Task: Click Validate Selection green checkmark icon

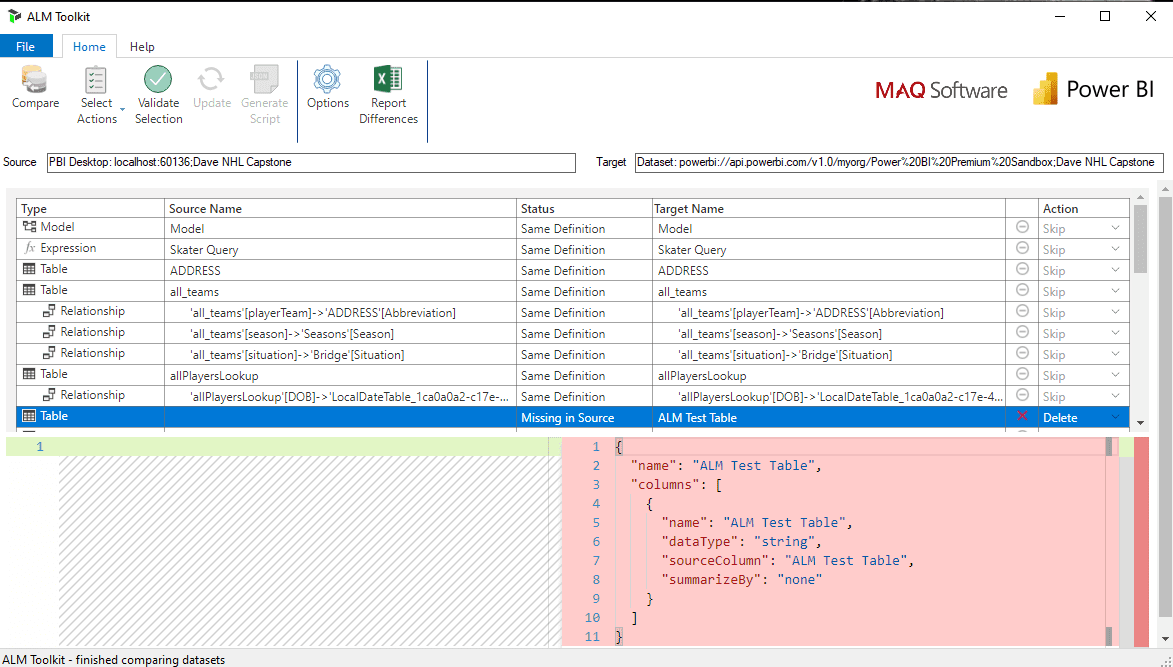Action: point(158,79)
